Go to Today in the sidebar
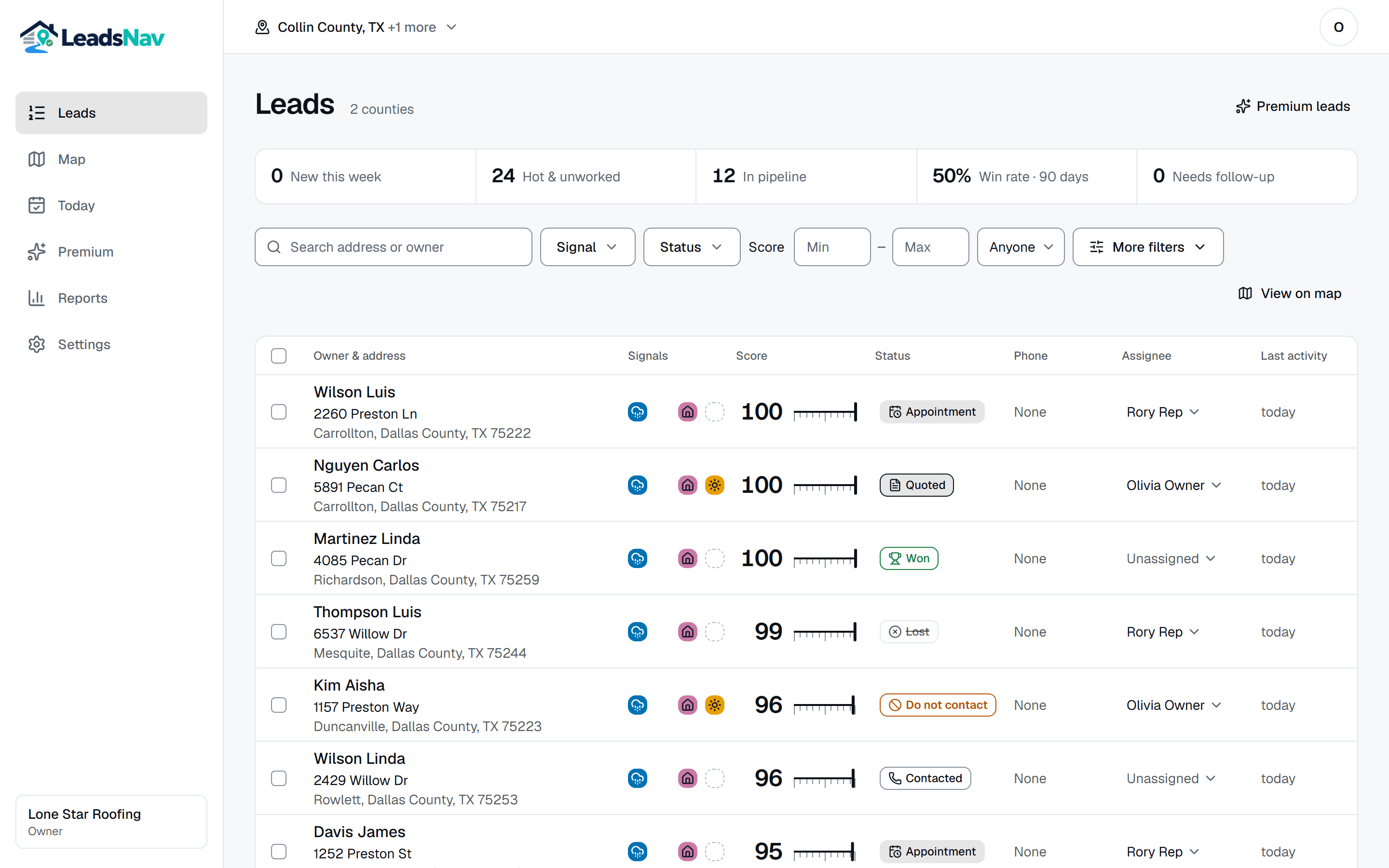The width and height of the screenshot is (1389, 868). click(x=111, y=205)
